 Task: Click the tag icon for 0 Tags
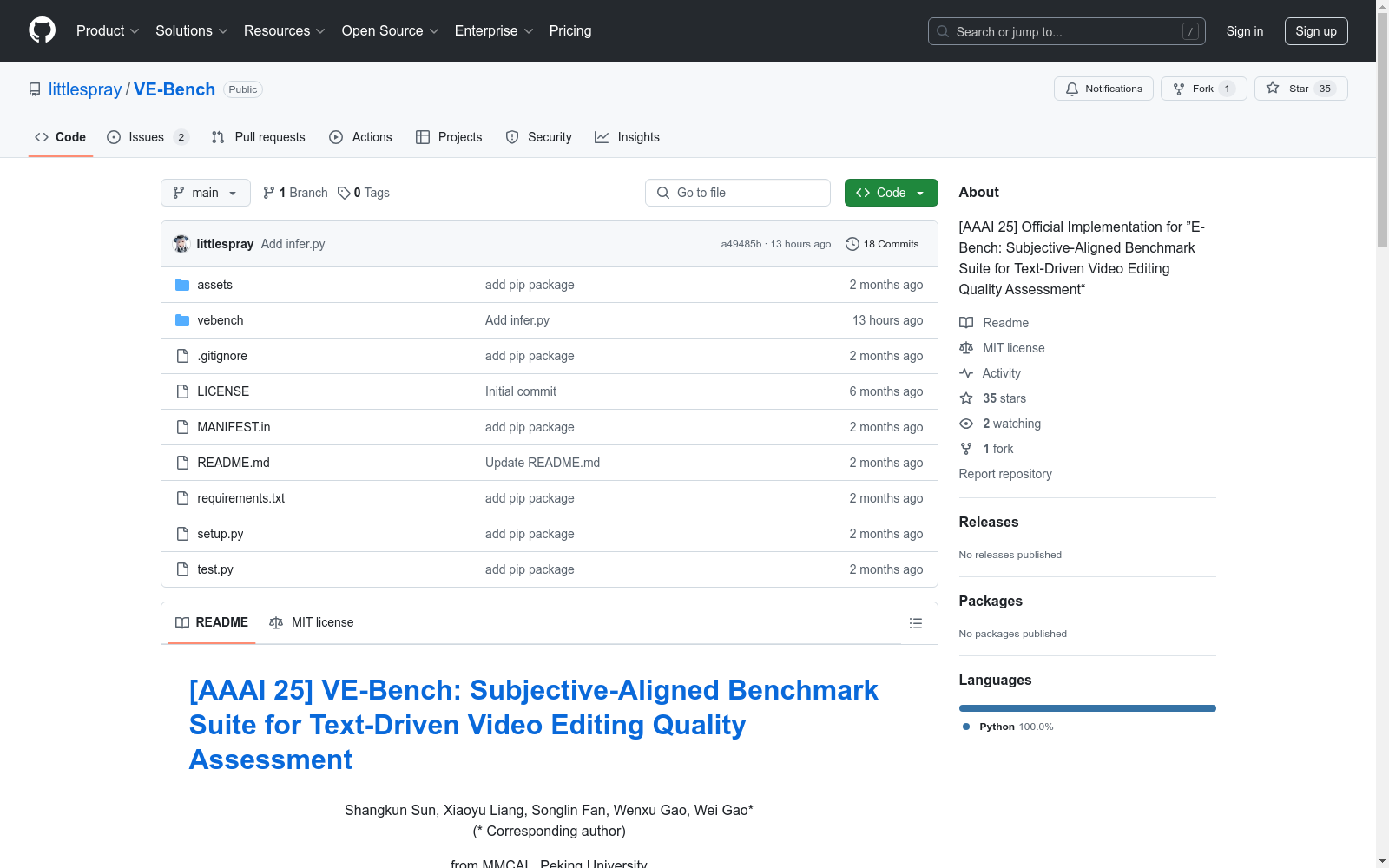coord(344,193)
